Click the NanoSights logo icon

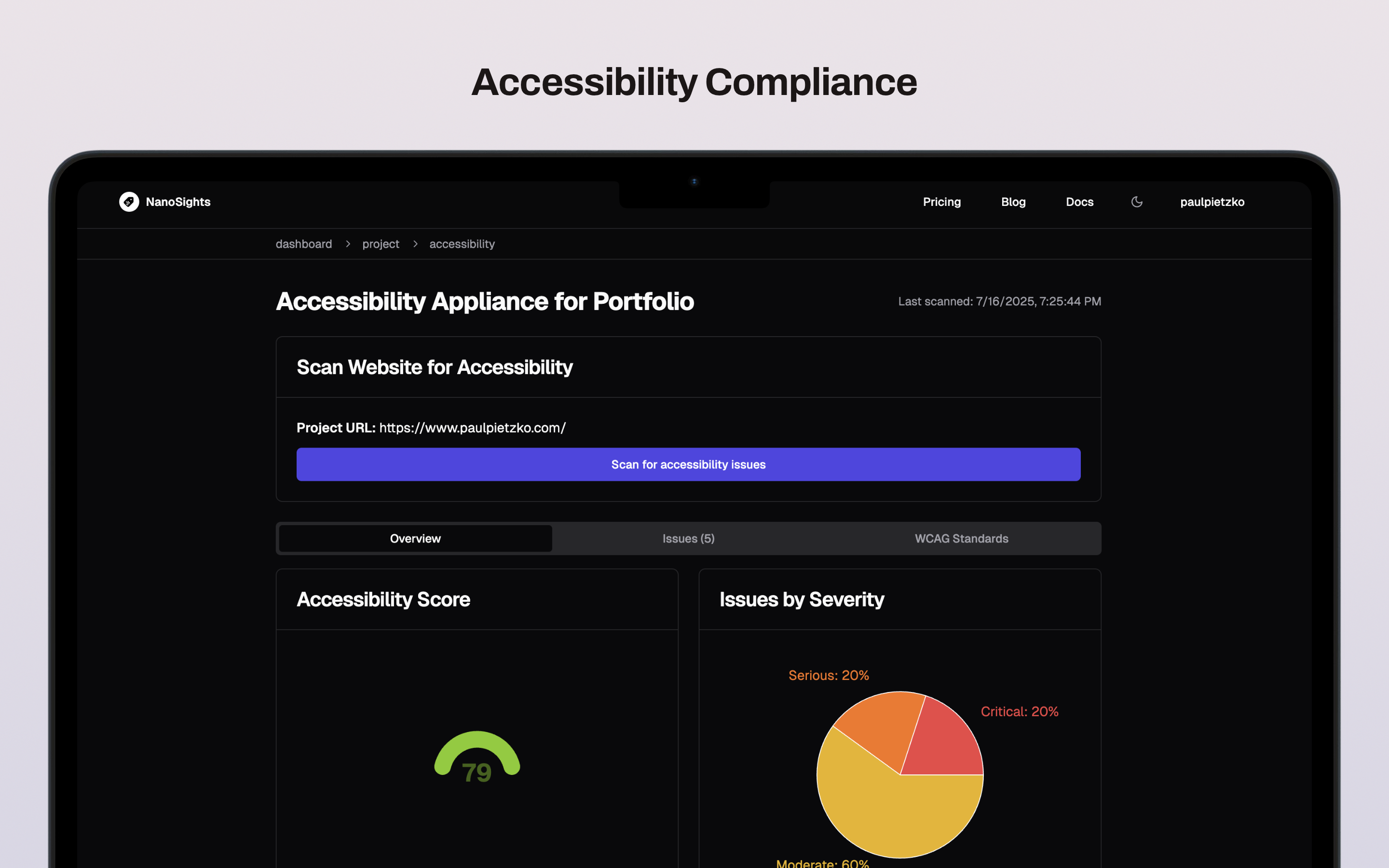click(129, 202)
